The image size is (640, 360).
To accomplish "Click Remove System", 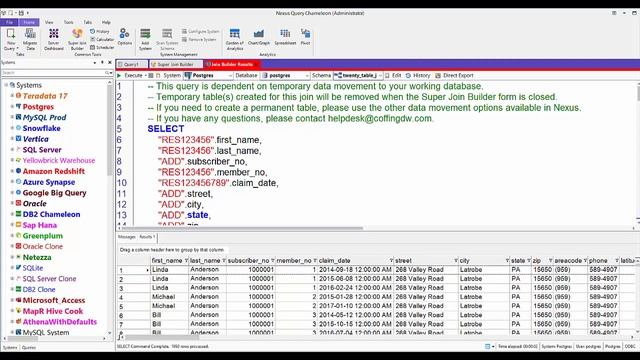I will click(199, 40).
